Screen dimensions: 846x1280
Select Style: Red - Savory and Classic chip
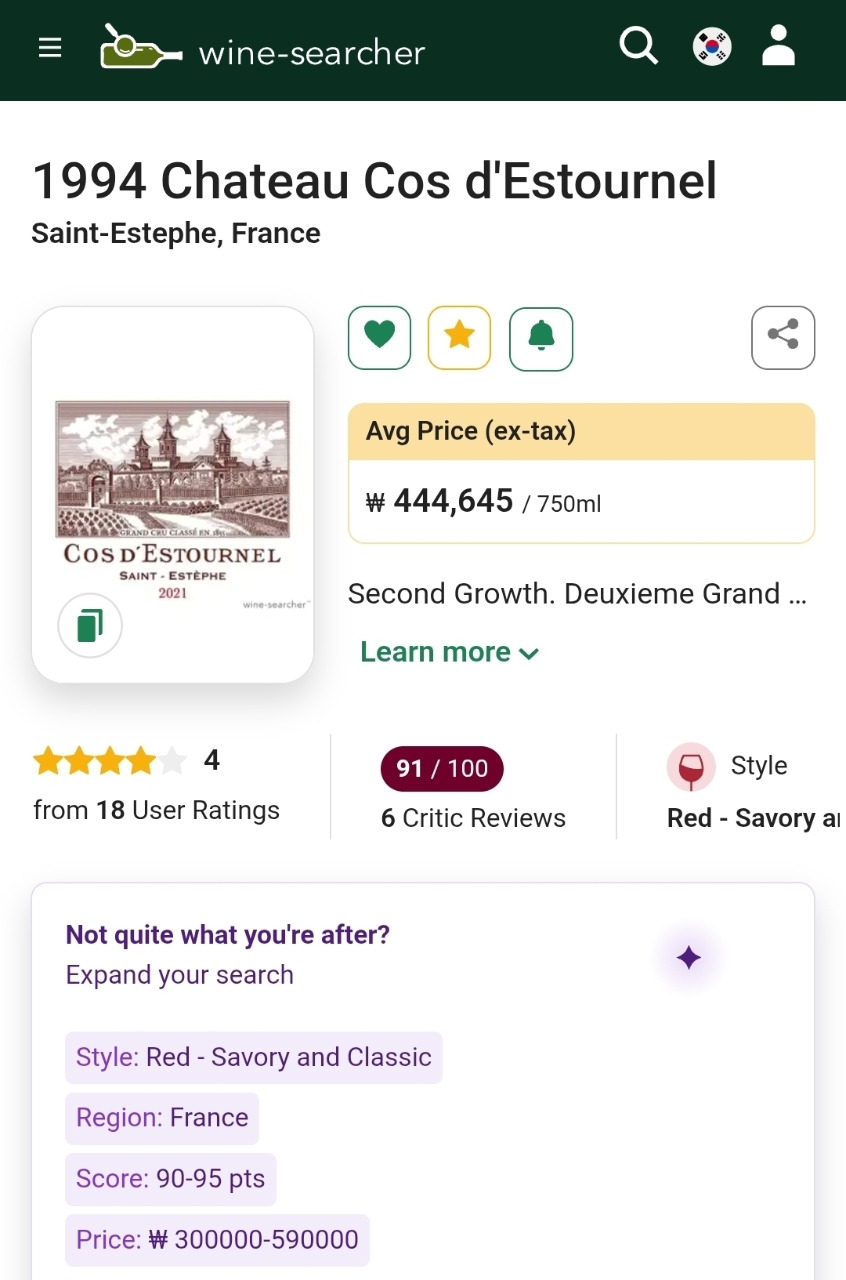(254, 1057)
